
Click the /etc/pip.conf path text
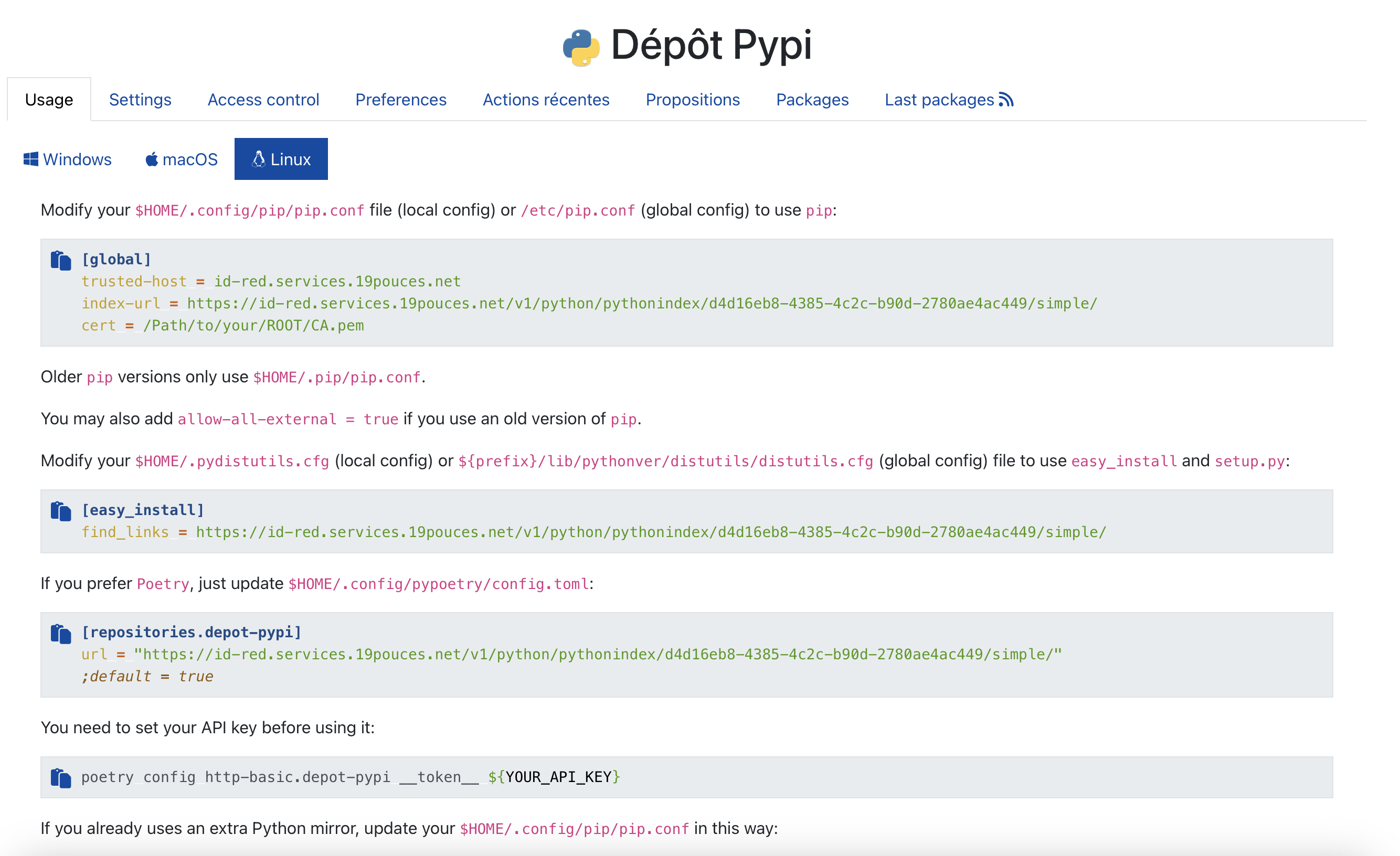coord(578,211)
